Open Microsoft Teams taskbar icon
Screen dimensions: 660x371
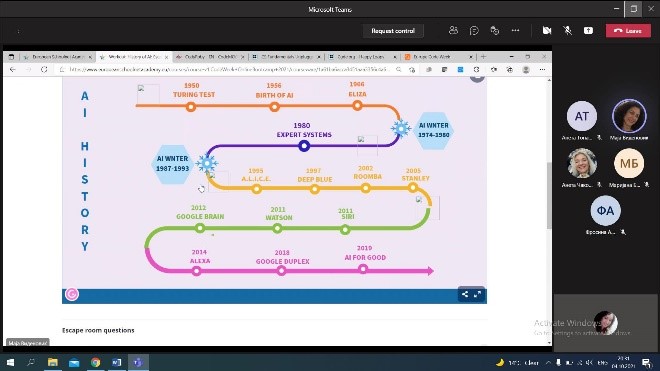pos(138,362)
